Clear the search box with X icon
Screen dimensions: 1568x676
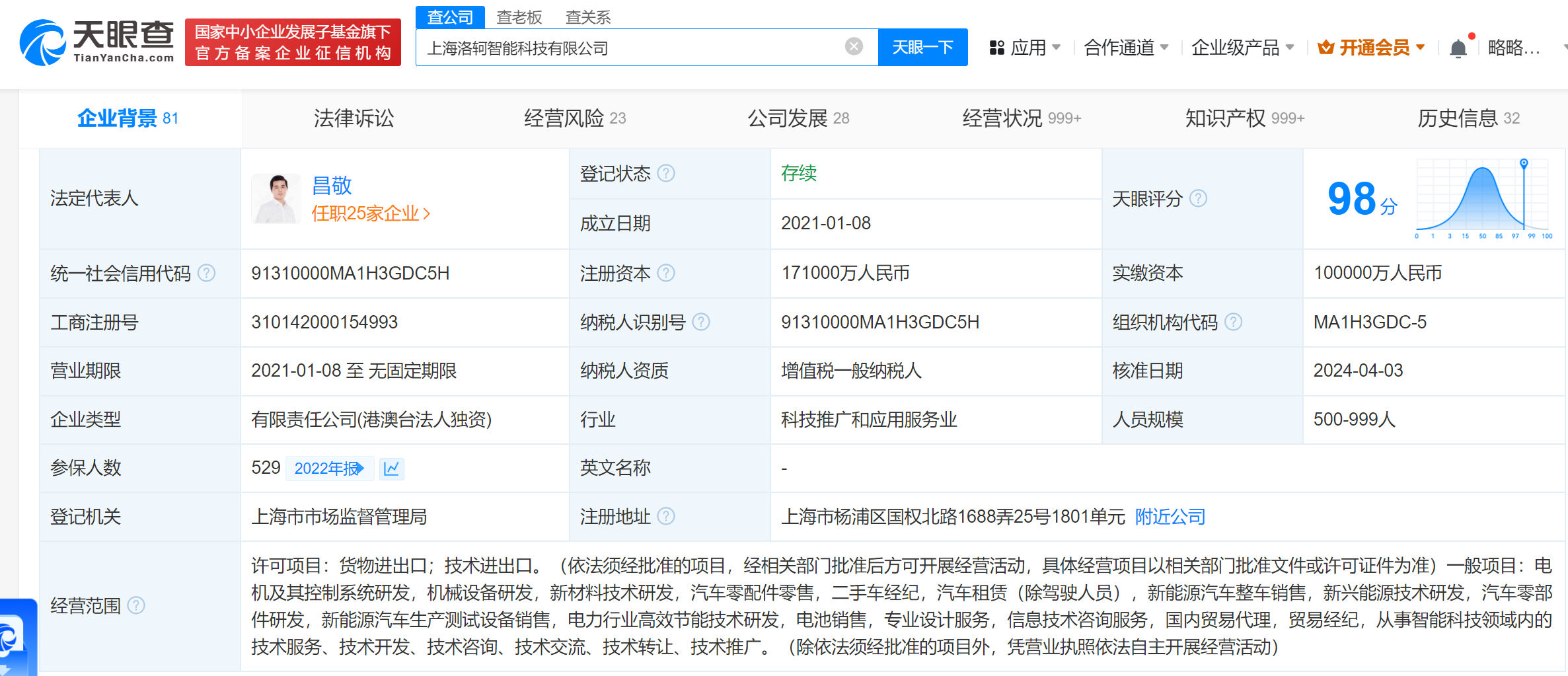(853, 46)
